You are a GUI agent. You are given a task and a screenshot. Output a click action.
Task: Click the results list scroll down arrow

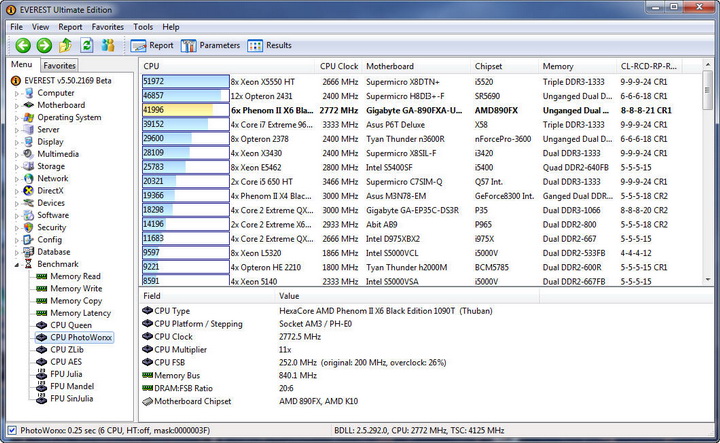tap(708, 279)
